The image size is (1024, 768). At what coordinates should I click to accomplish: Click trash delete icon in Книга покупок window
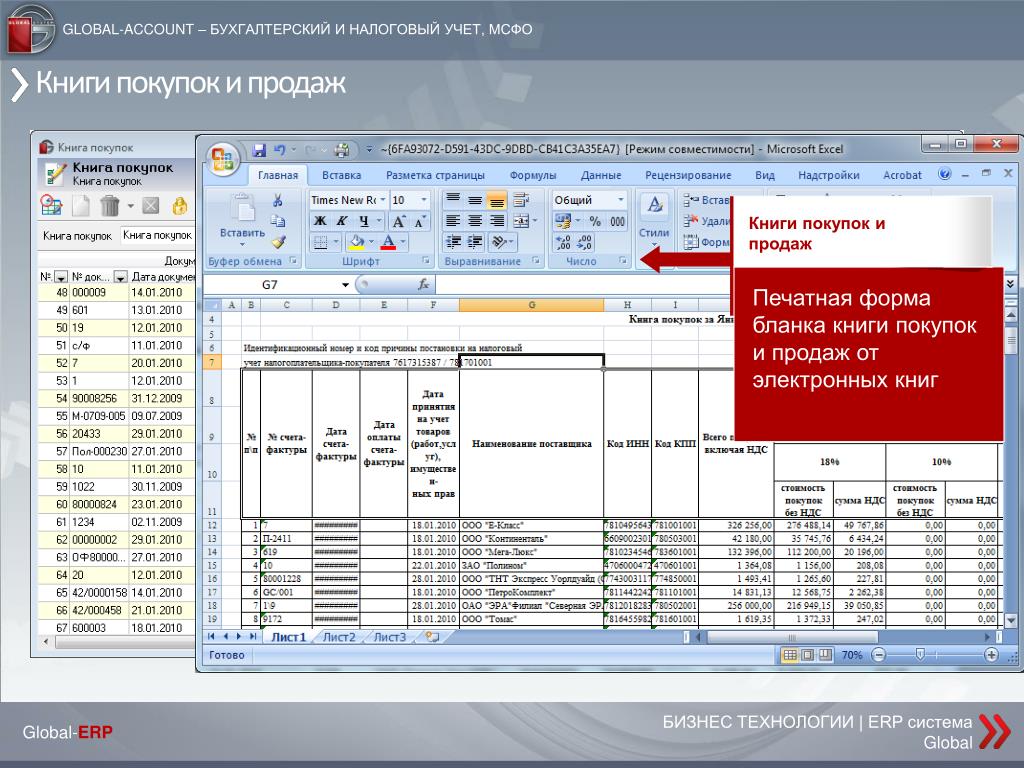pos(110,206)
